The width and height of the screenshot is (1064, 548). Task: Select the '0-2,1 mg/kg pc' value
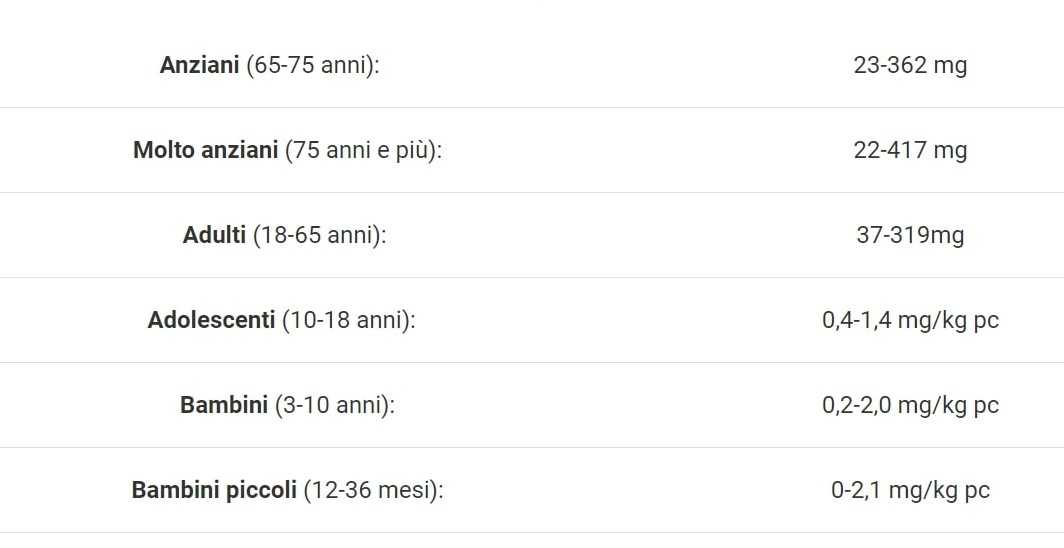910,491
